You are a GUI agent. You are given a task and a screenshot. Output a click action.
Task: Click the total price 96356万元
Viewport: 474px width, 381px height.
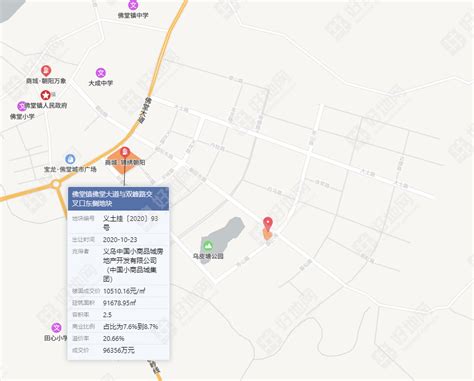pyautogui.click(x=119, y=350)
